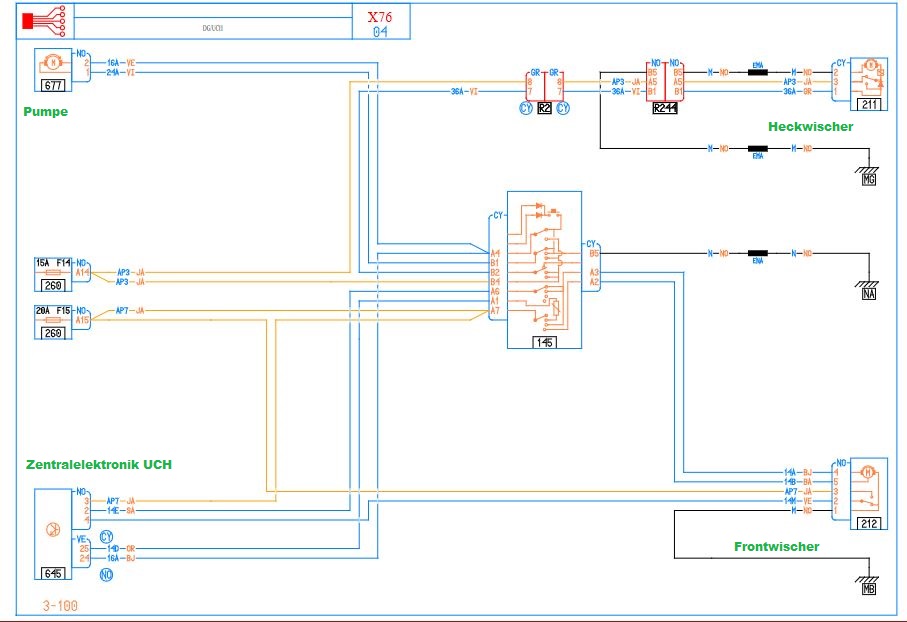Click the 3-100 page number
Screen dimensions: 907x622
click(60, 606)
